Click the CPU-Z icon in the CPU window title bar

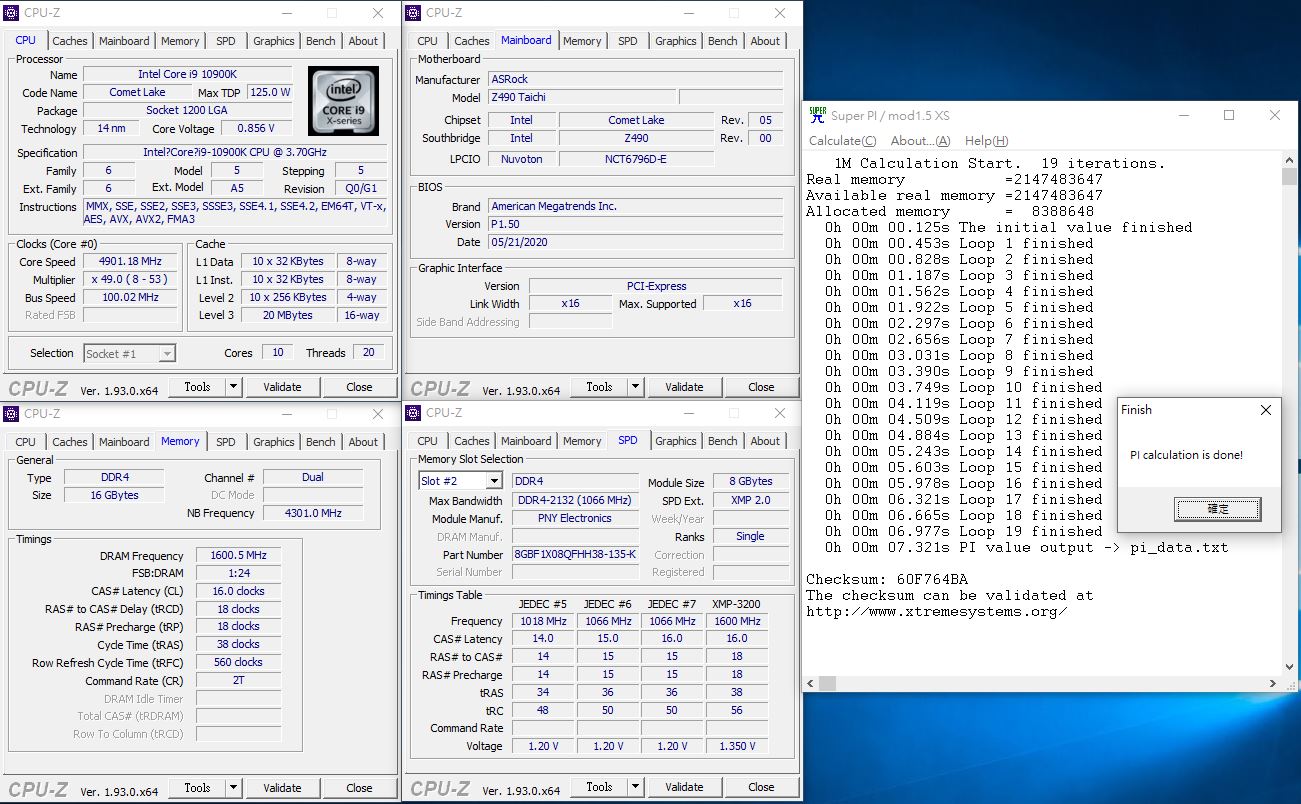pos(12,13)
